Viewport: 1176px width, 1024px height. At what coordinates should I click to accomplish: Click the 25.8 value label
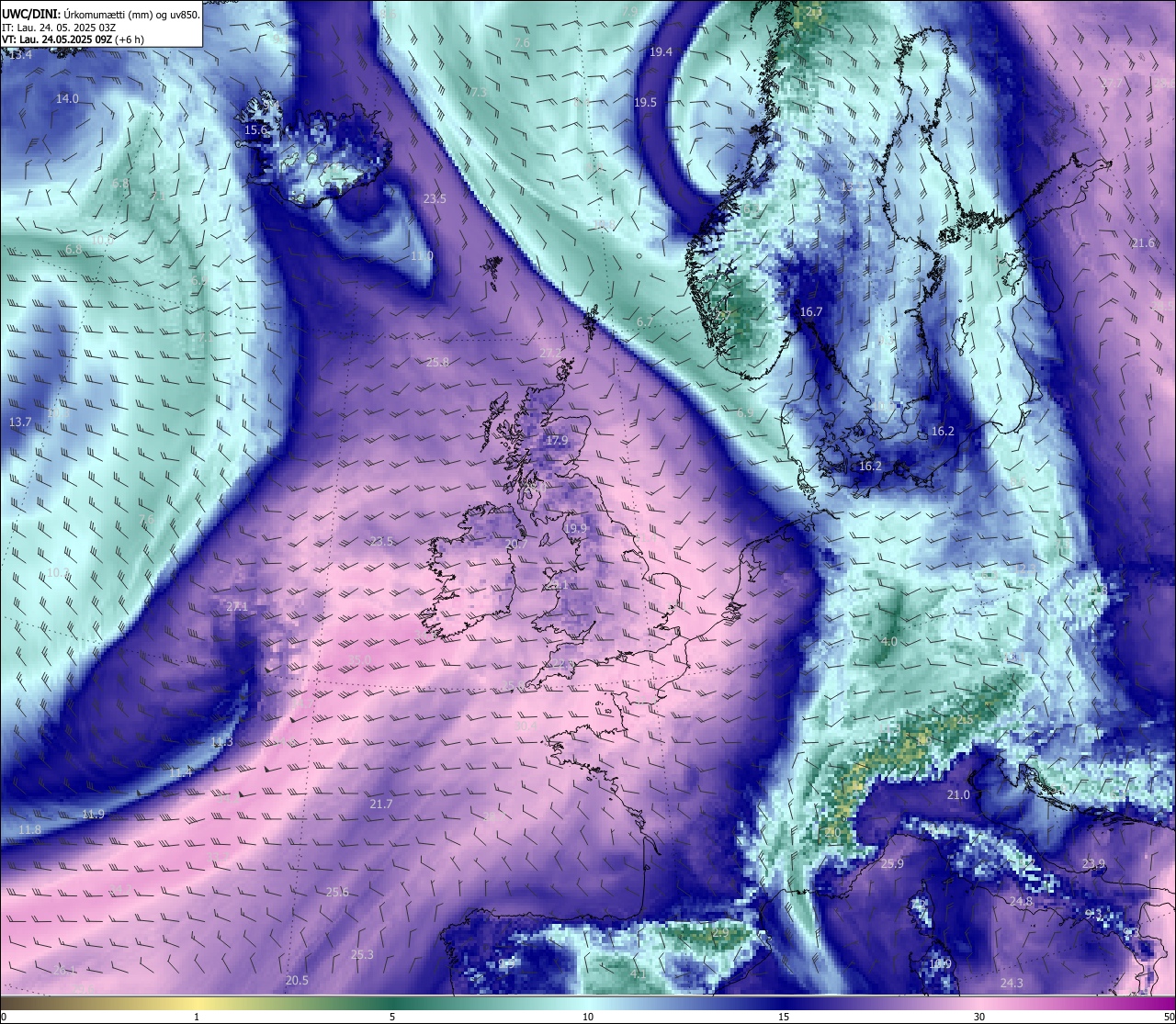(437, 362)
